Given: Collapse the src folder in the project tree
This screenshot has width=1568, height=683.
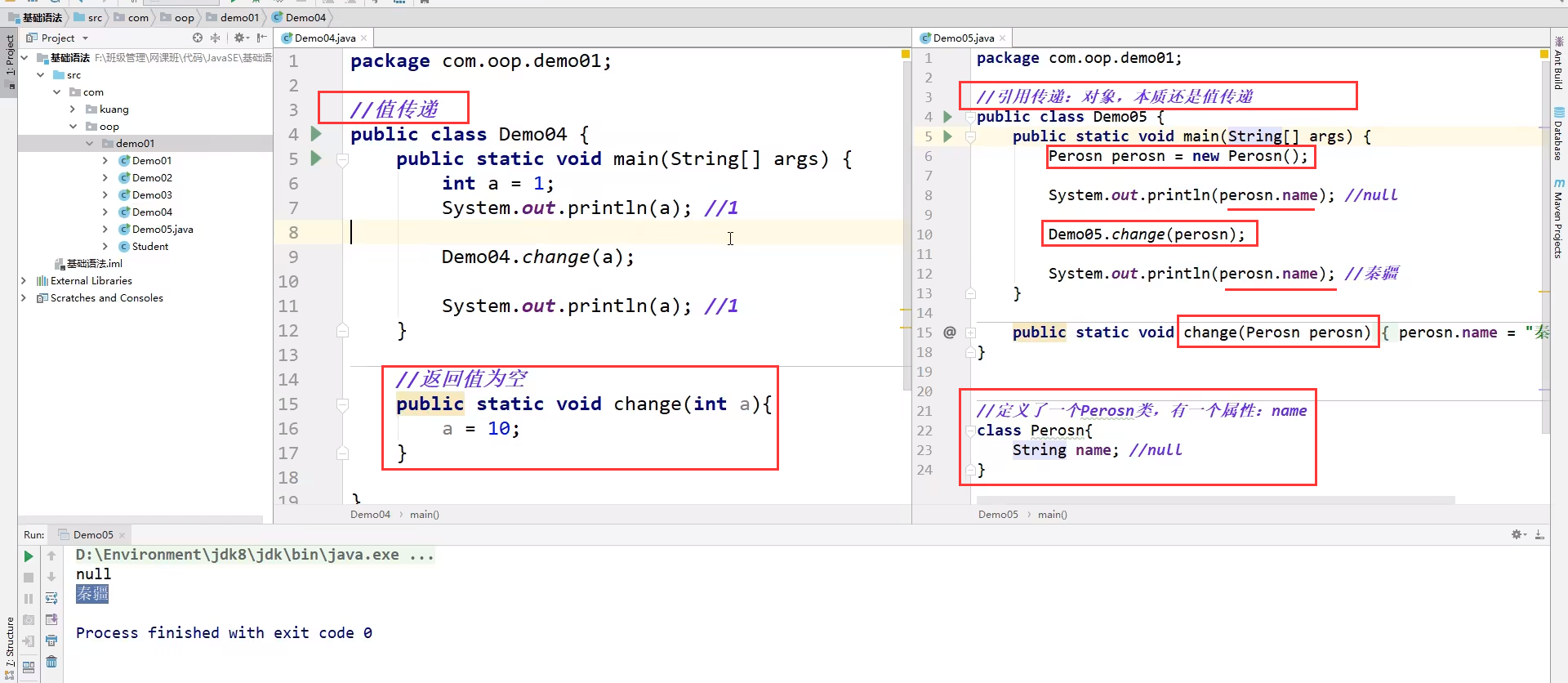Looking at the screenshot, I should point(41,75).
